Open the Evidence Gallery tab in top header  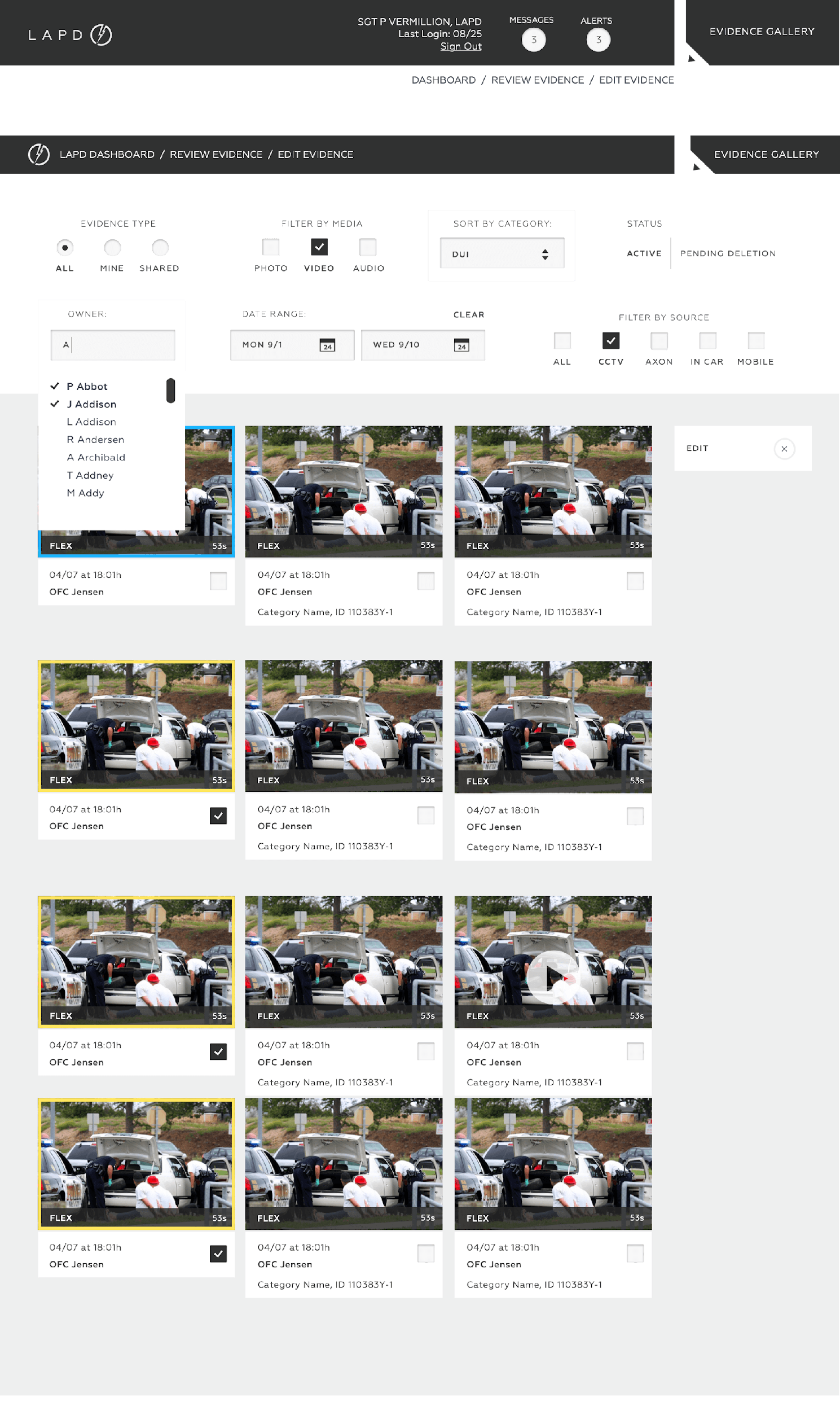[762, 32]
